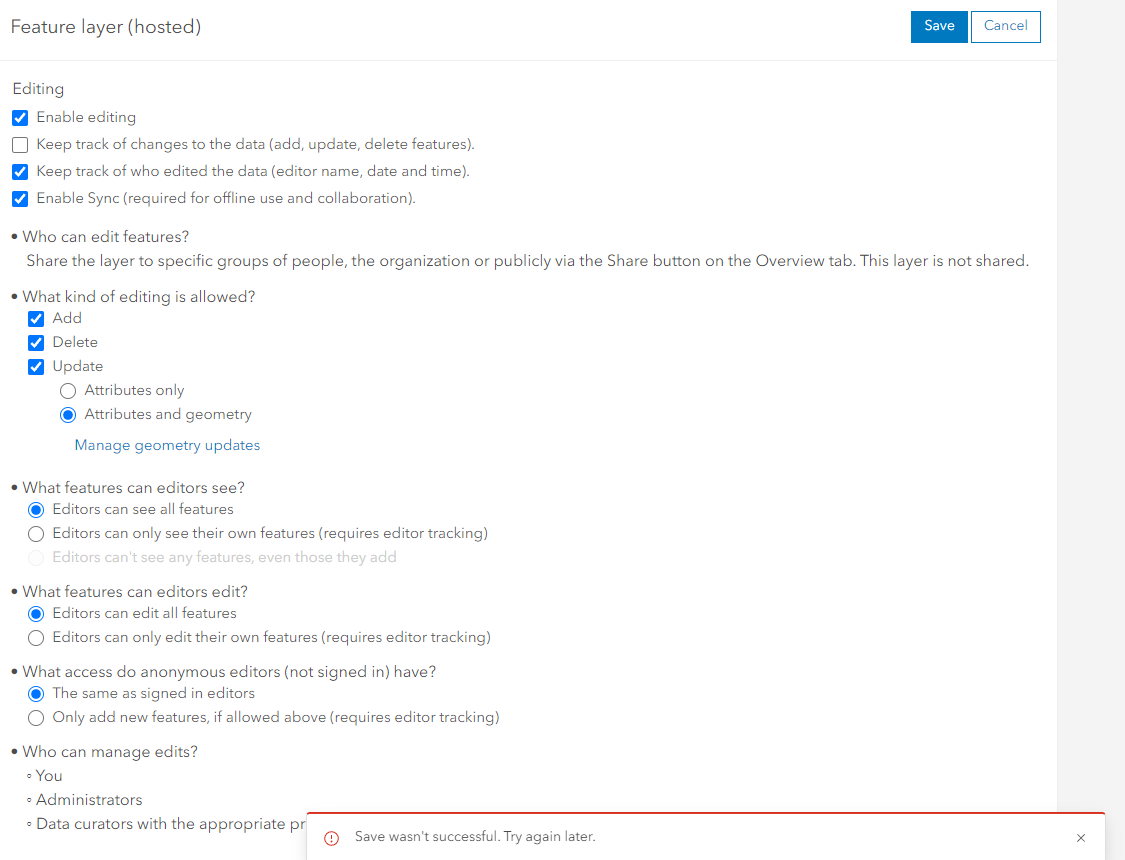Uncheck the Delete editing option
The height and width of the screenshot is (860, 1125).
point(36,343)
